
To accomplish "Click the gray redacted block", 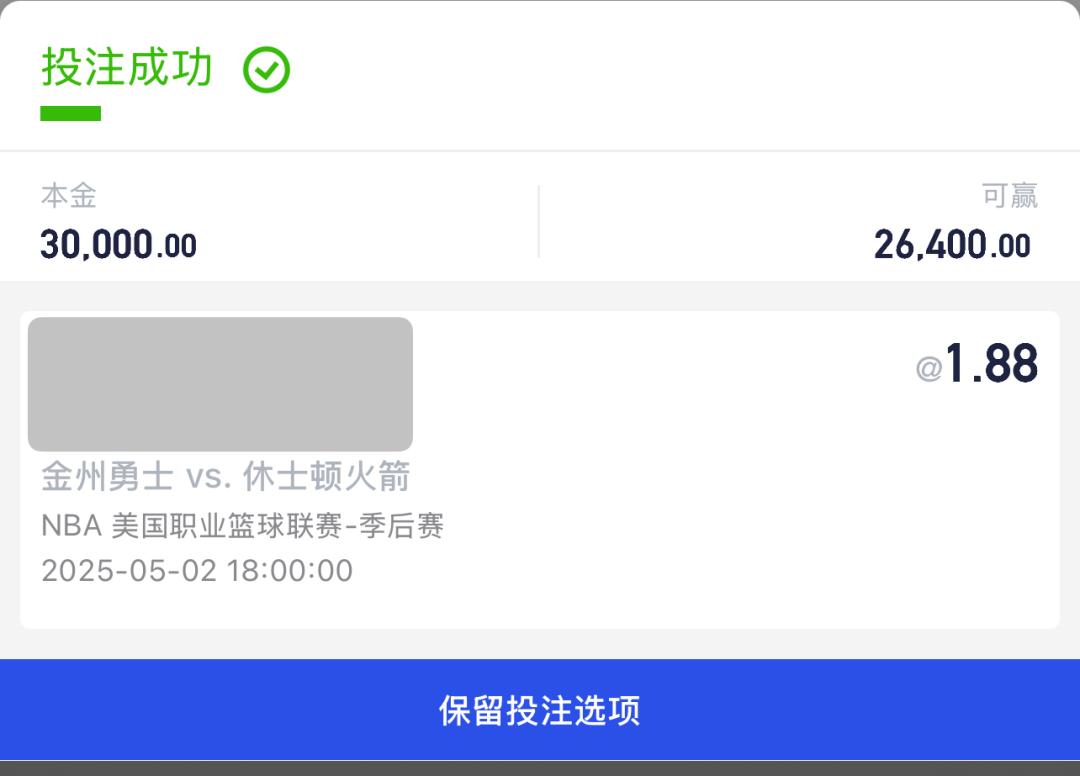I will pos(220,384).
